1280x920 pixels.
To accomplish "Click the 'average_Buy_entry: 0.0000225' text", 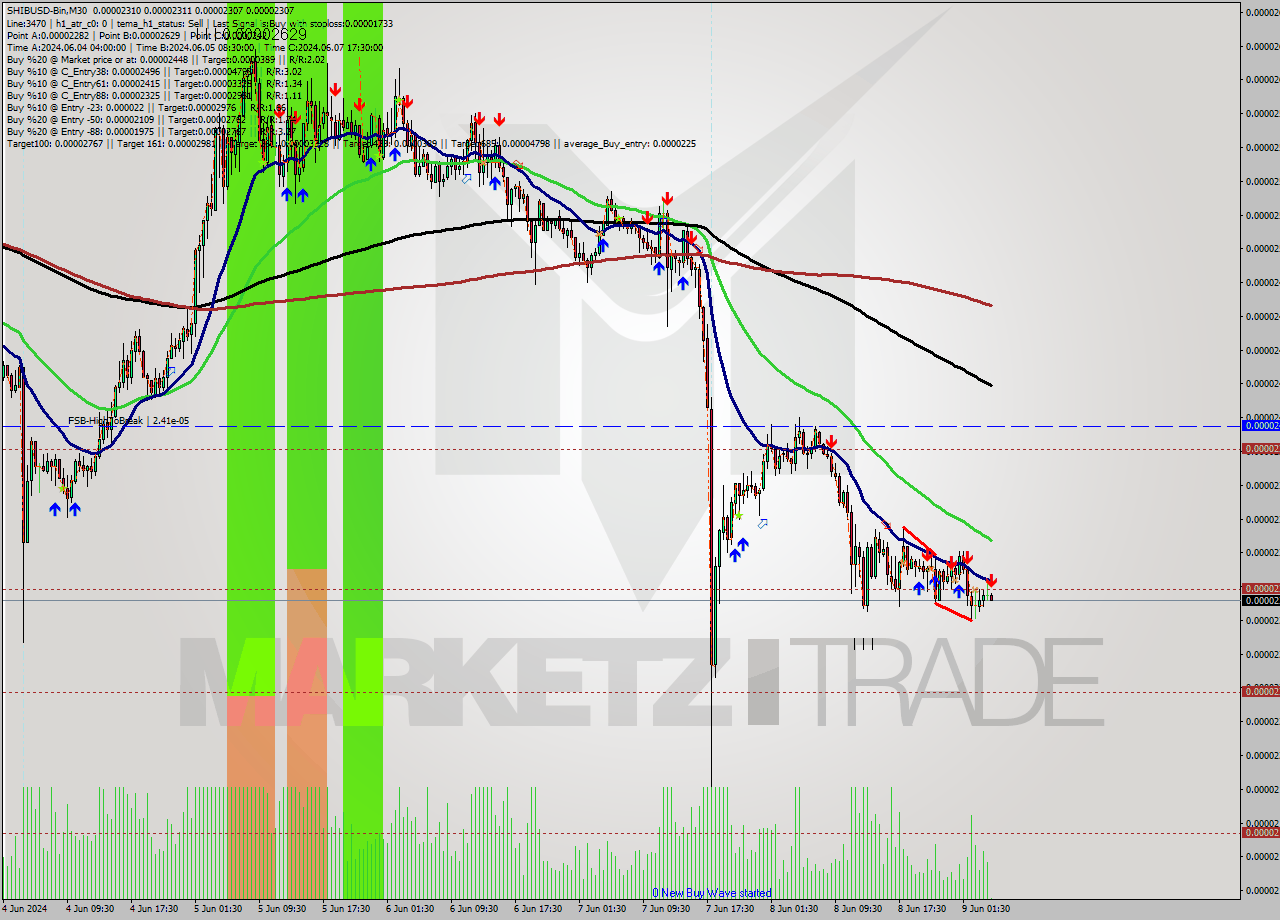I will [x=630, y=144].
